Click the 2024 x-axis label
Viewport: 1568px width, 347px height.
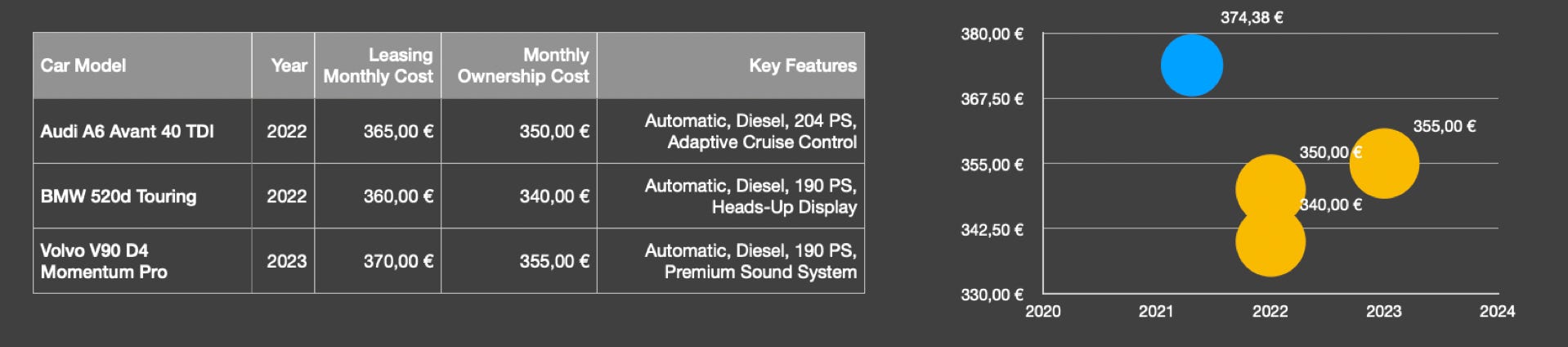click(1497, 311)
